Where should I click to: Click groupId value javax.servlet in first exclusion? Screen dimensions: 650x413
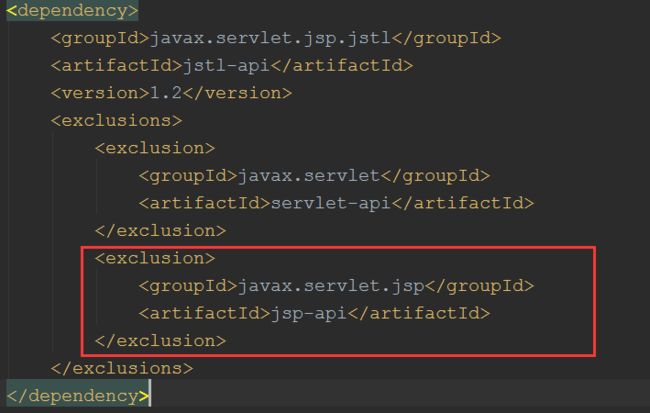[x=309, y=176]
